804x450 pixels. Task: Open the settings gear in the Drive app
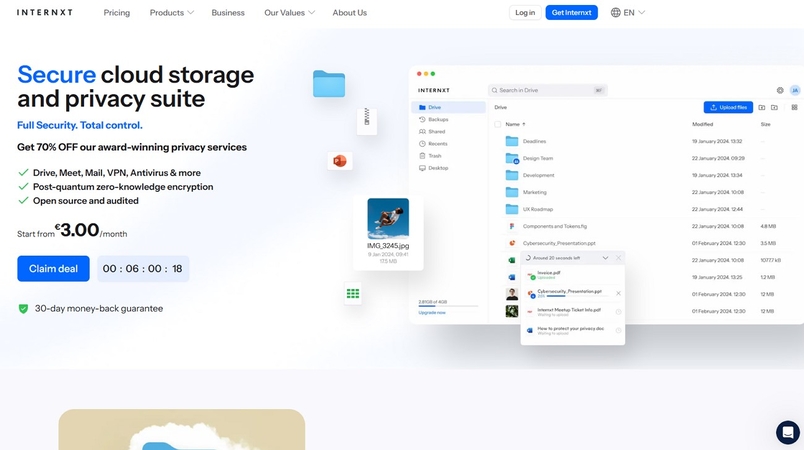(x=780, y=90)
